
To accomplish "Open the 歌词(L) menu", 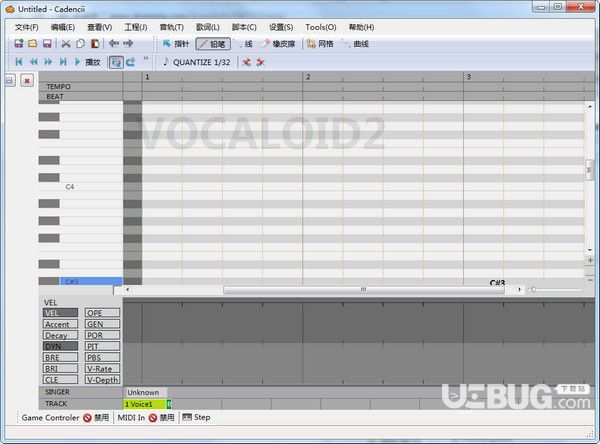I will coord(208,27).
